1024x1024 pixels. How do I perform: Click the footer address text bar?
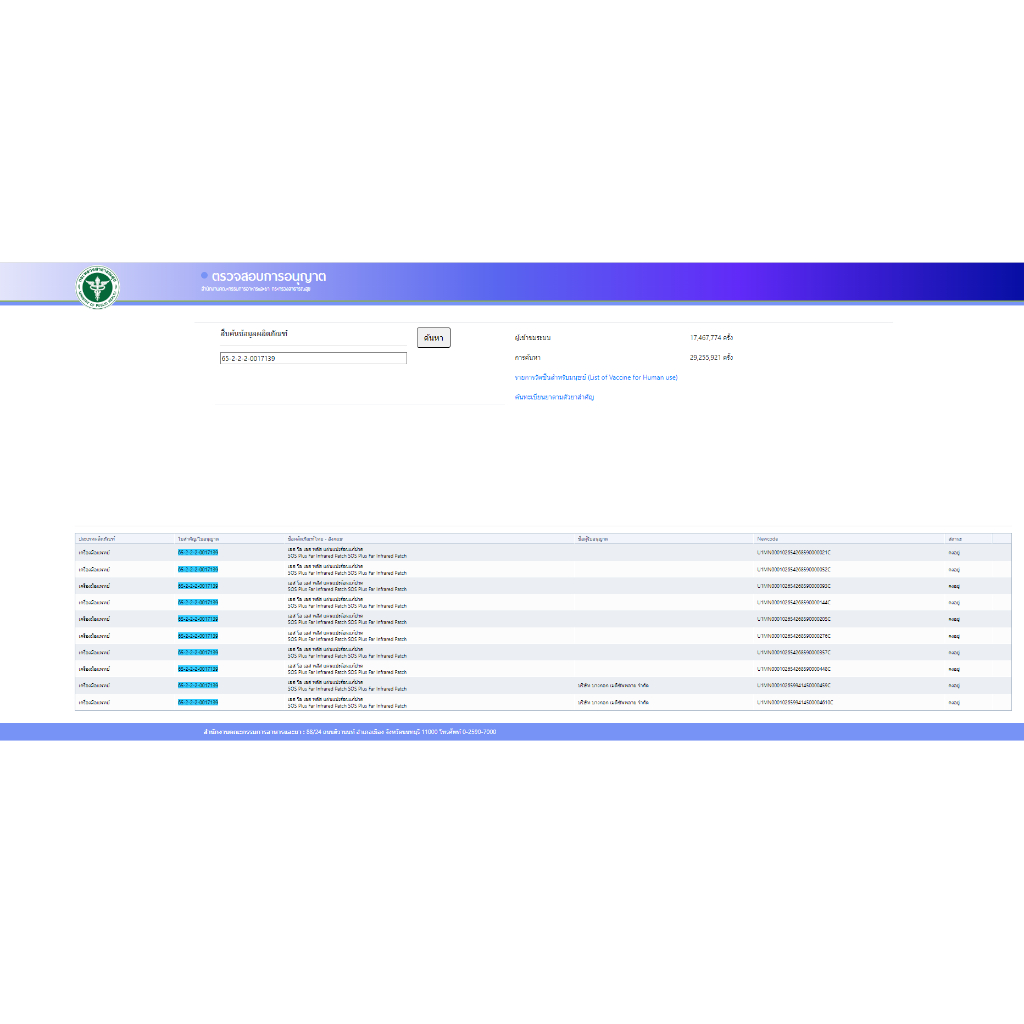tap(349, 732)
